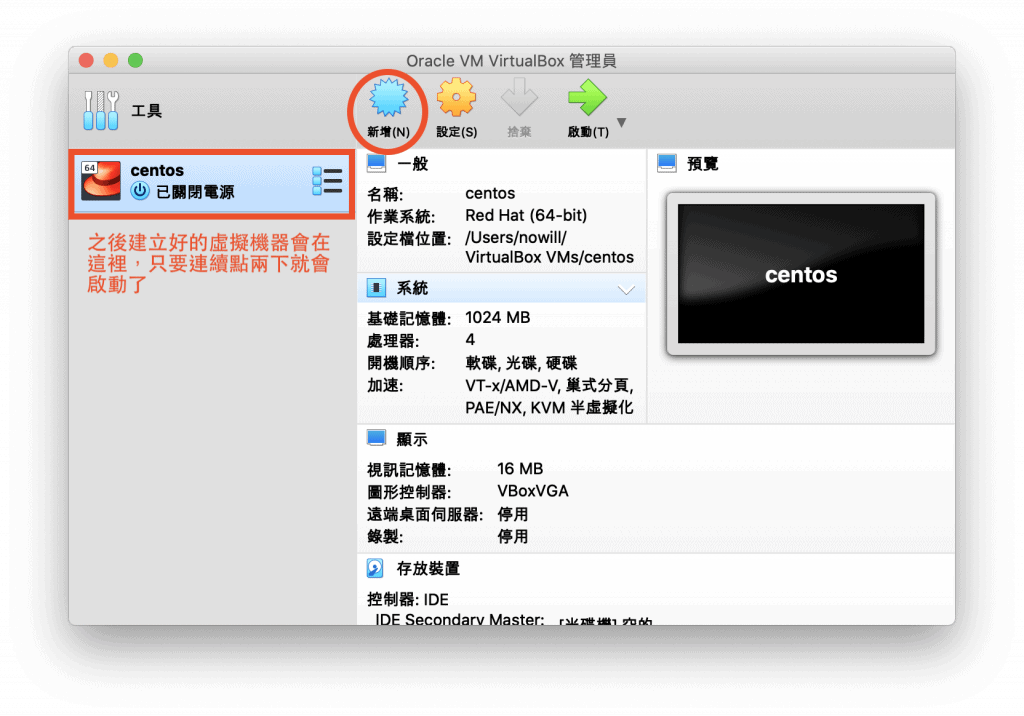The height and width of the screenshot is (716, 1024).
Task: Click the Red Hat centos OS icon
Action: pos(101,181)
